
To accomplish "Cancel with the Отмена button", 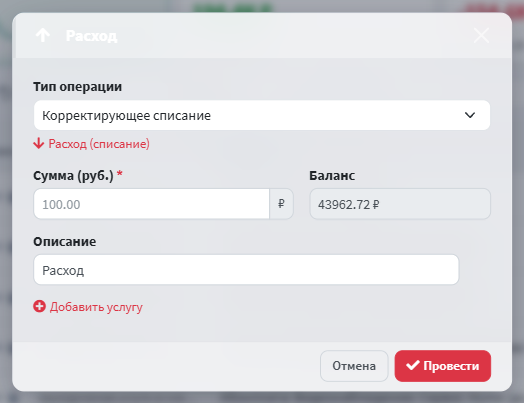I will (354, 366).
